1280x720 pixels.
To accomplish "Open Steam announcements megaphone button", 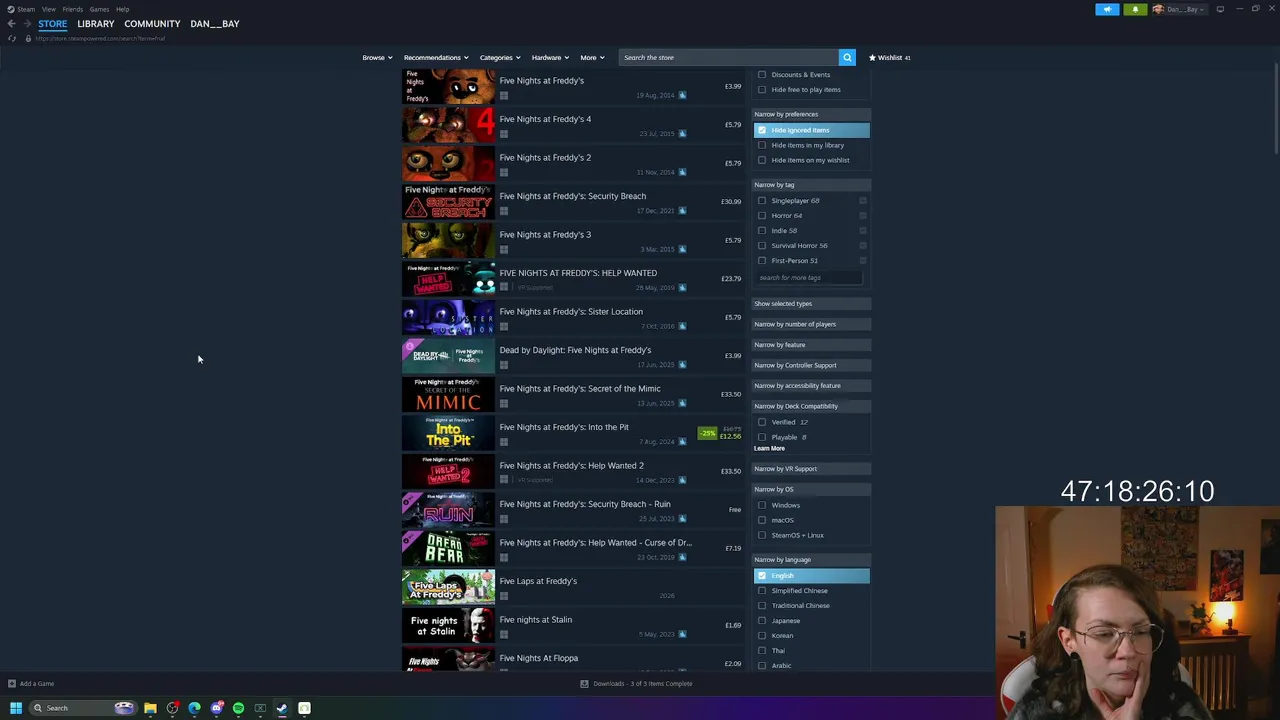I will 1107,9.
